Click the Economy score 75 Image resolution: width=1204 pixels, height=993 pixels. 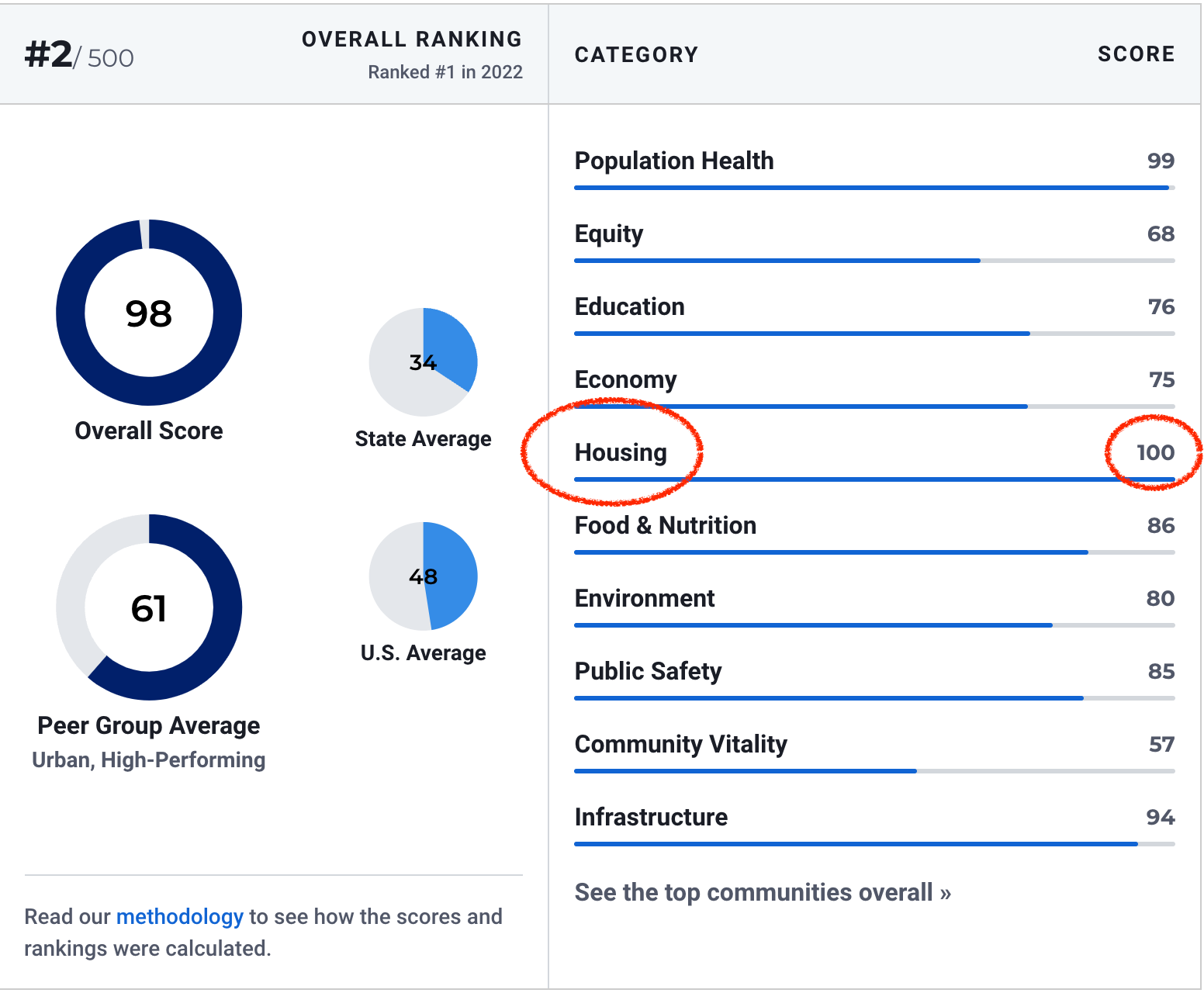[x=1161, y=379]
